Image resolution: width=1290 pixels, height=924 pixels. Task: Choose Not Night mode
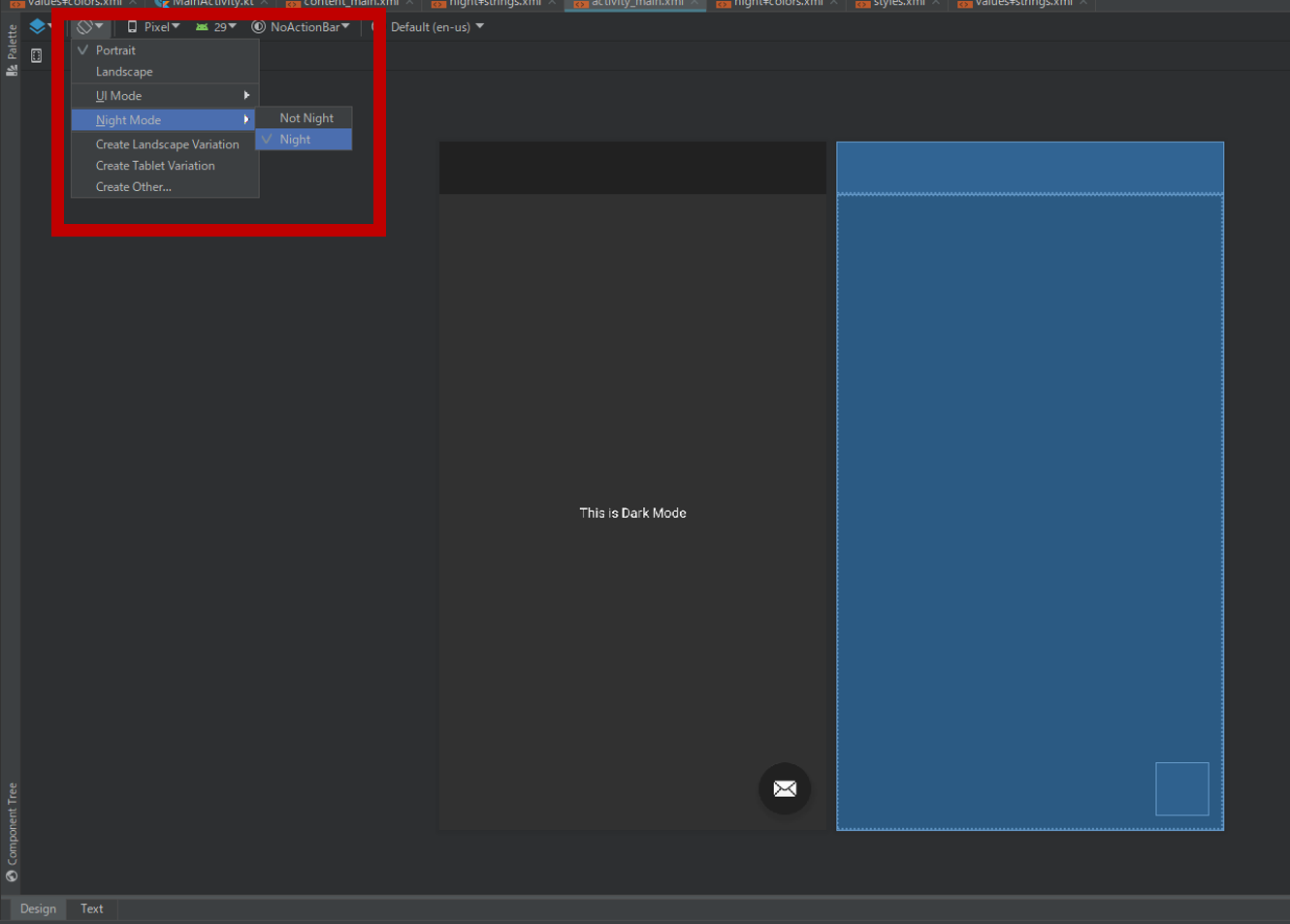[x=304, y=118]
